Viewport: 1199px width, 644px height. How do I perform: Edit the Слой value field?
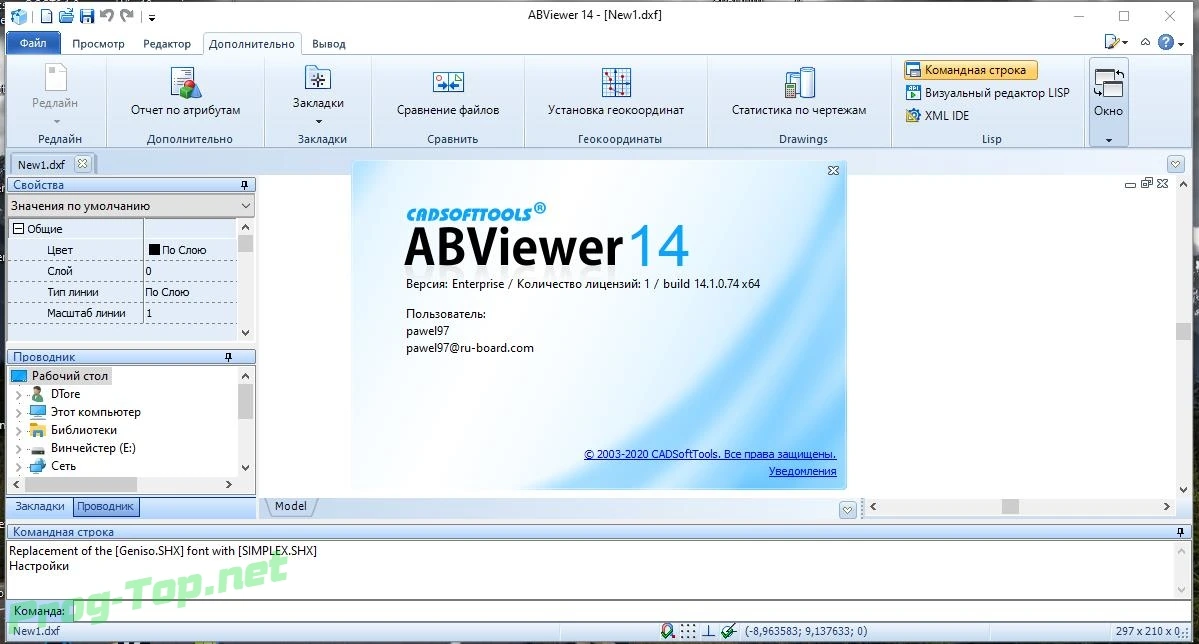190,271
